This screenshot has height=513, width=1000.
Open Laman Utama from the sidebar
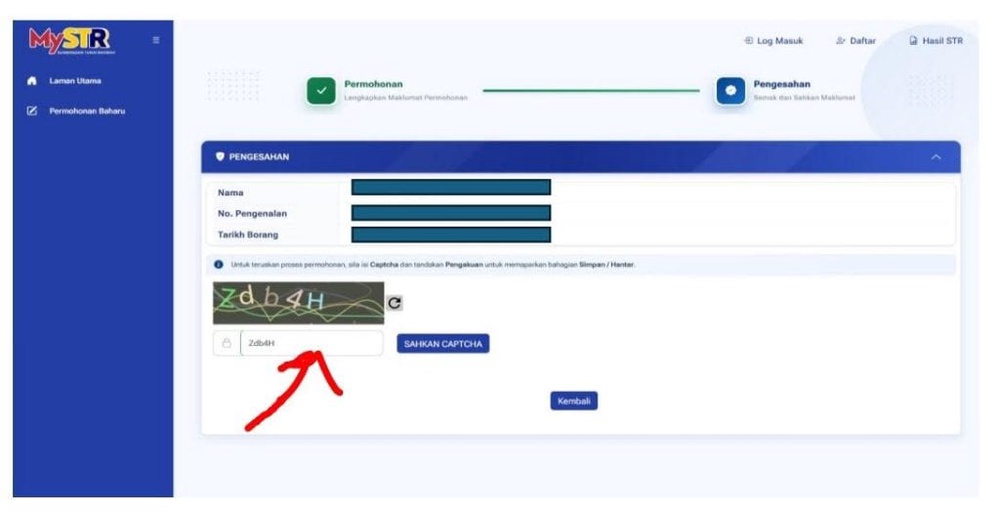tap(75, 81)
